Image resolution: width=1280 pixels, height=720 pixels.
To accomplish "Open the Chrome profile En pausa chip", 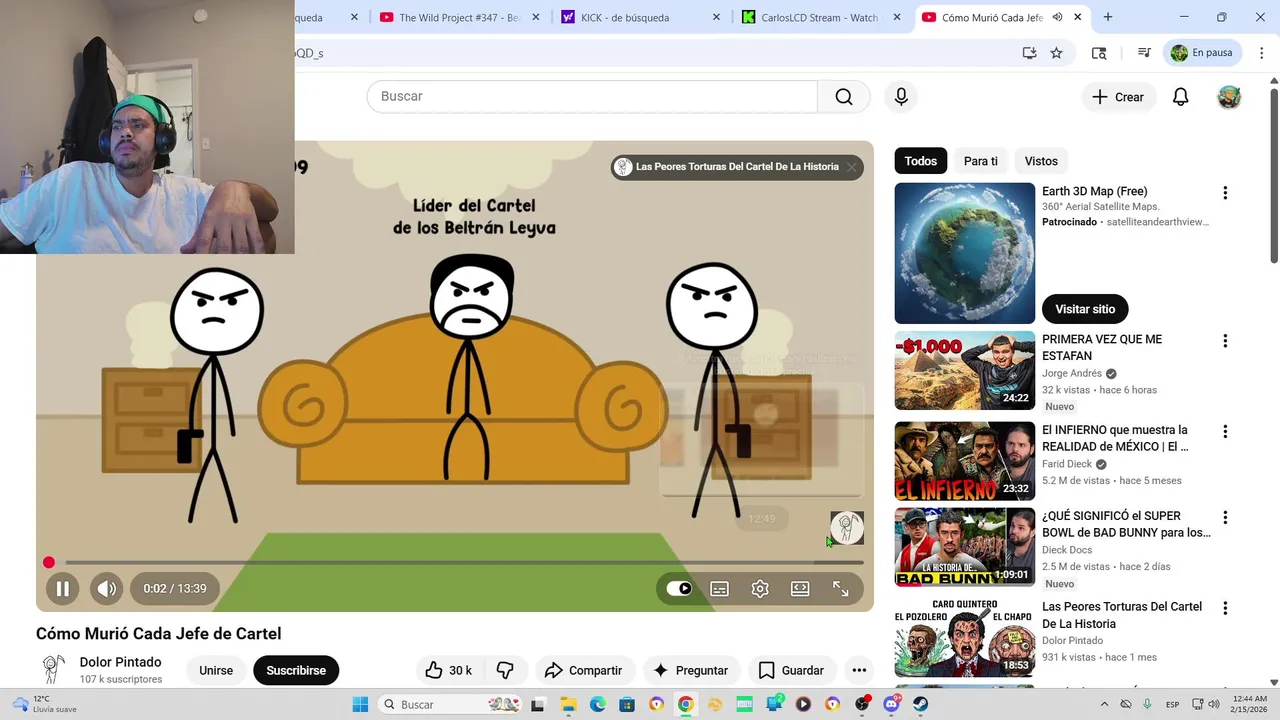I will click(x=1203, y=53).
